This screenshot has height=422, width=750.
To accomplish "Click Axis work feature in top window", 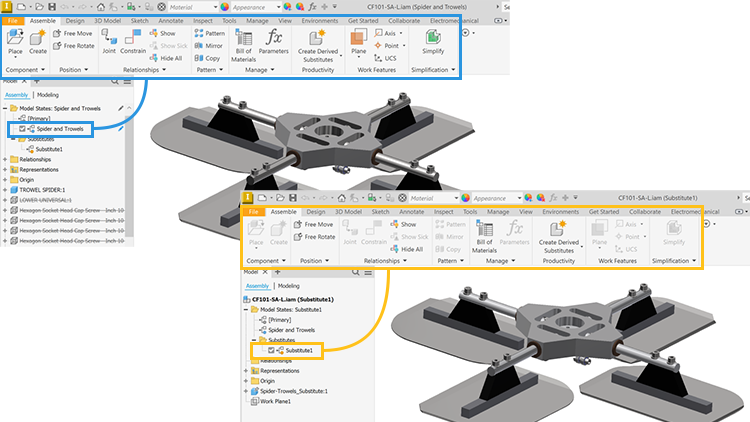I will (389, 33).
